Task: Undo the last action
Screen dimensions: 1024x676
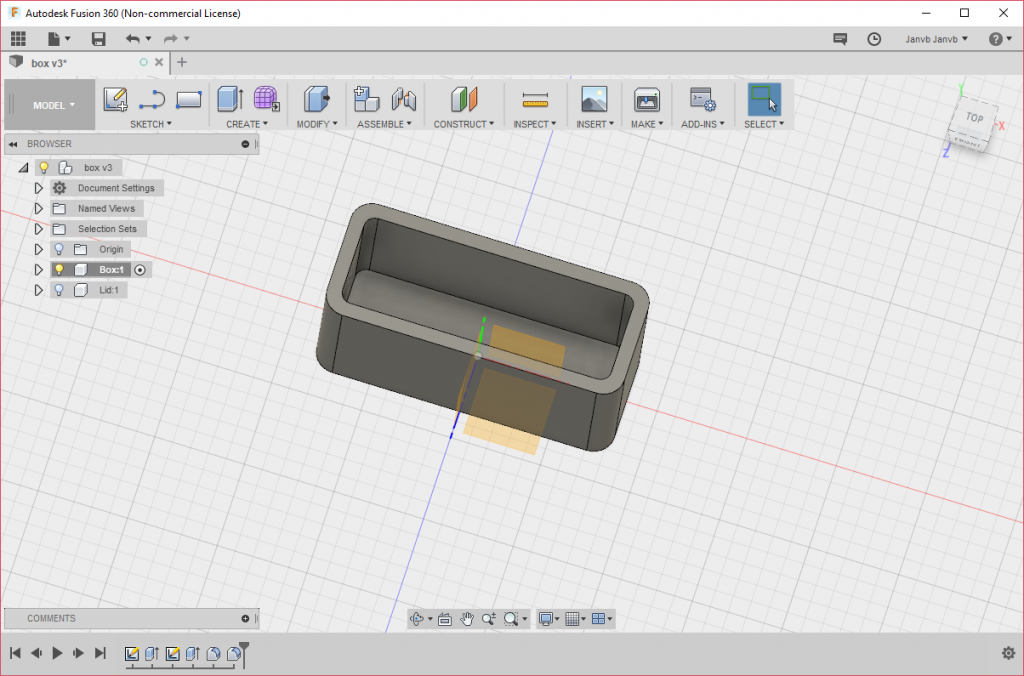Action: coord(133,39)
